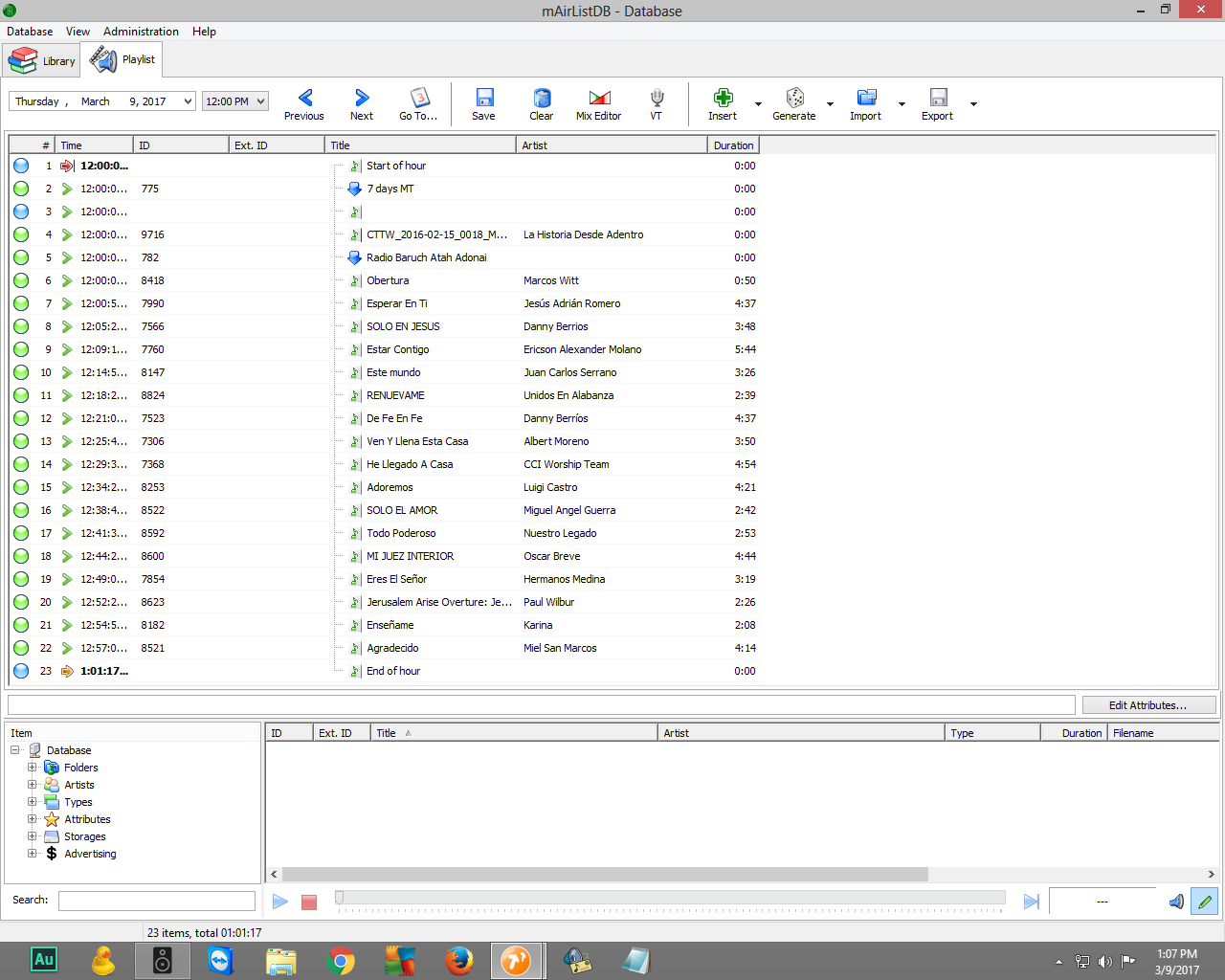
Task: Expand the Attributes tree node
Action: 33,819
